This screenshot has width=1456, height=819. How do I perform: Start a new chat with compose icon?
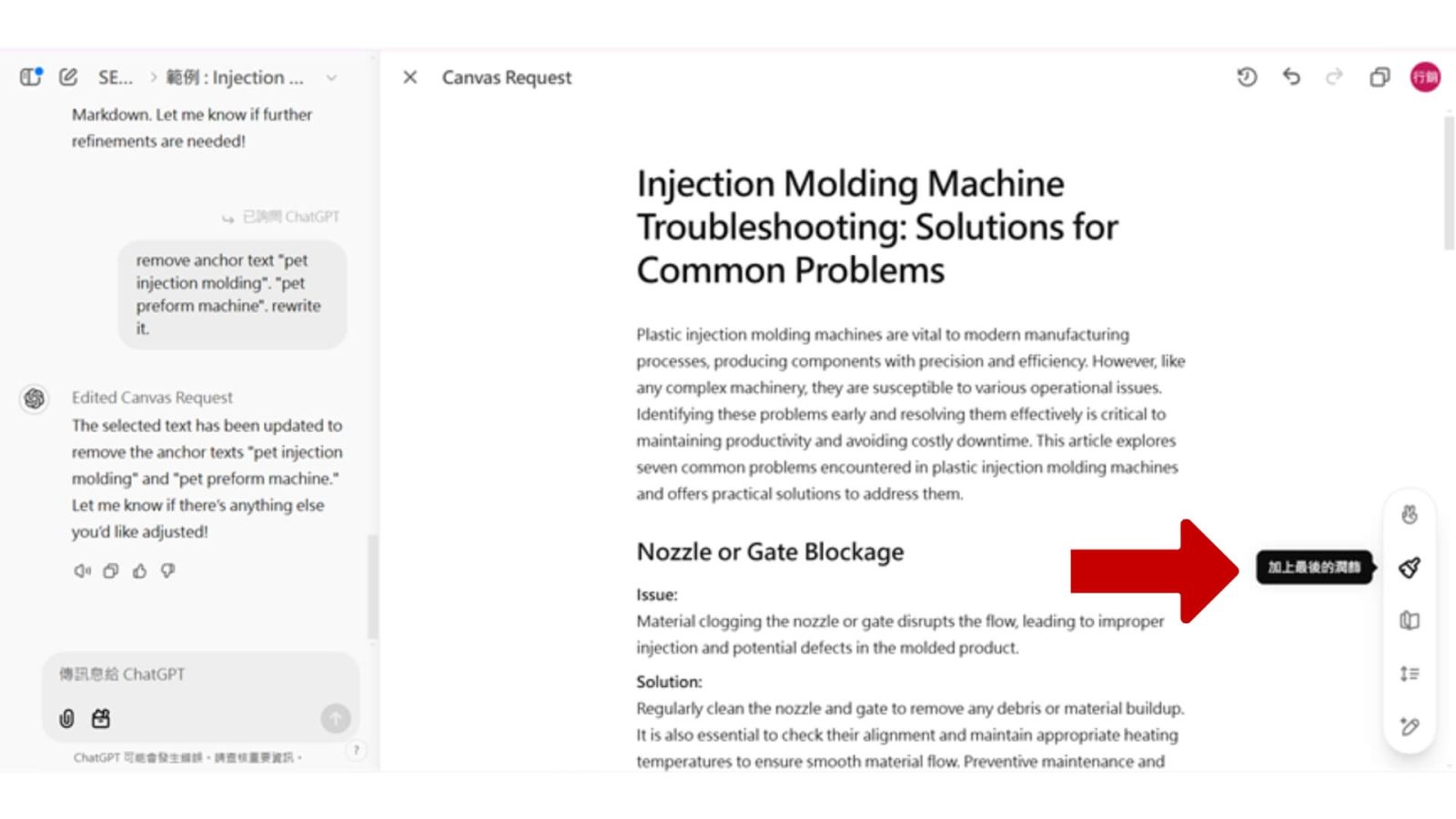coord(68,77)
